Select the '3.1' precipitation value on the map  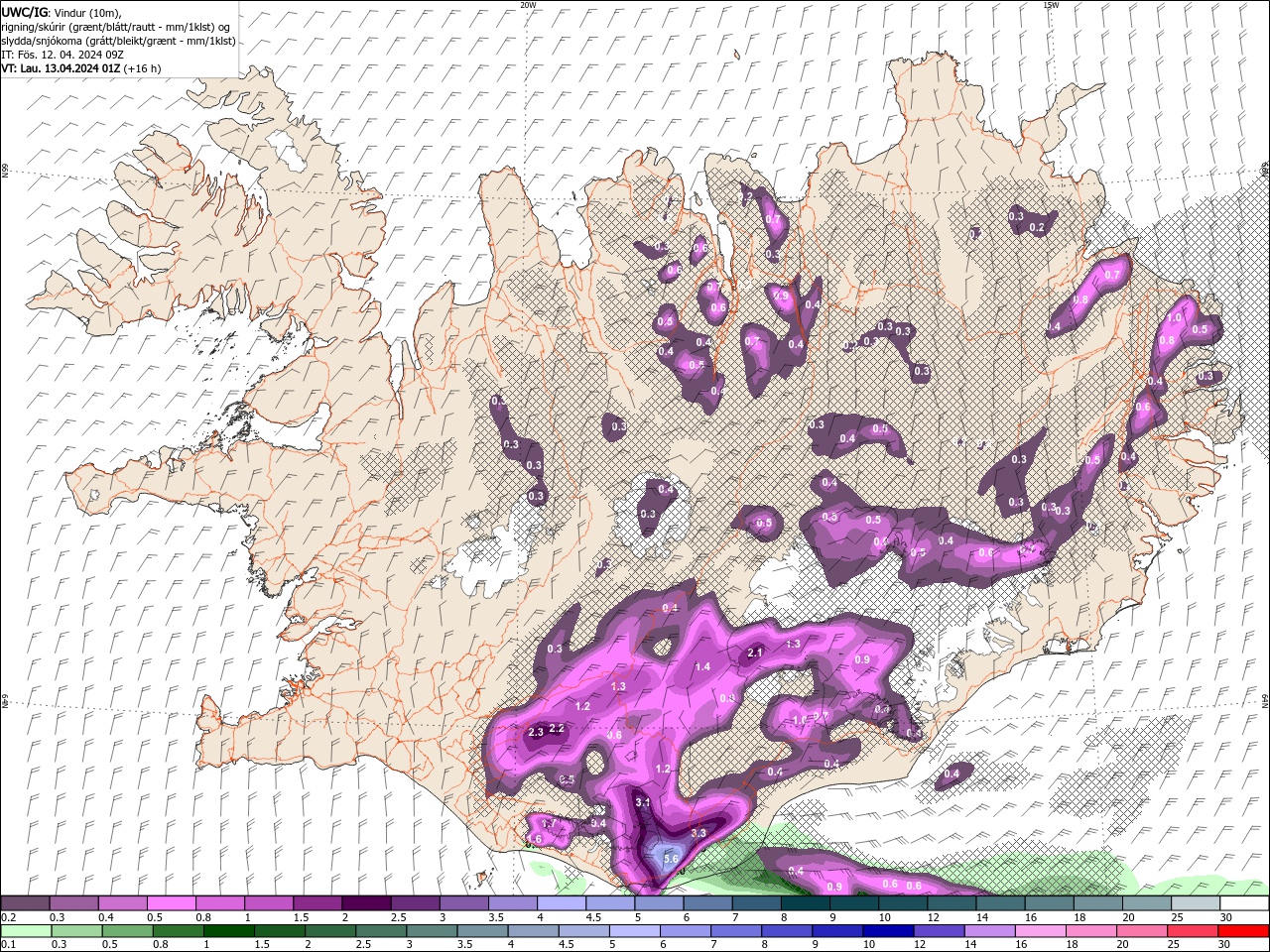point(642,802)
